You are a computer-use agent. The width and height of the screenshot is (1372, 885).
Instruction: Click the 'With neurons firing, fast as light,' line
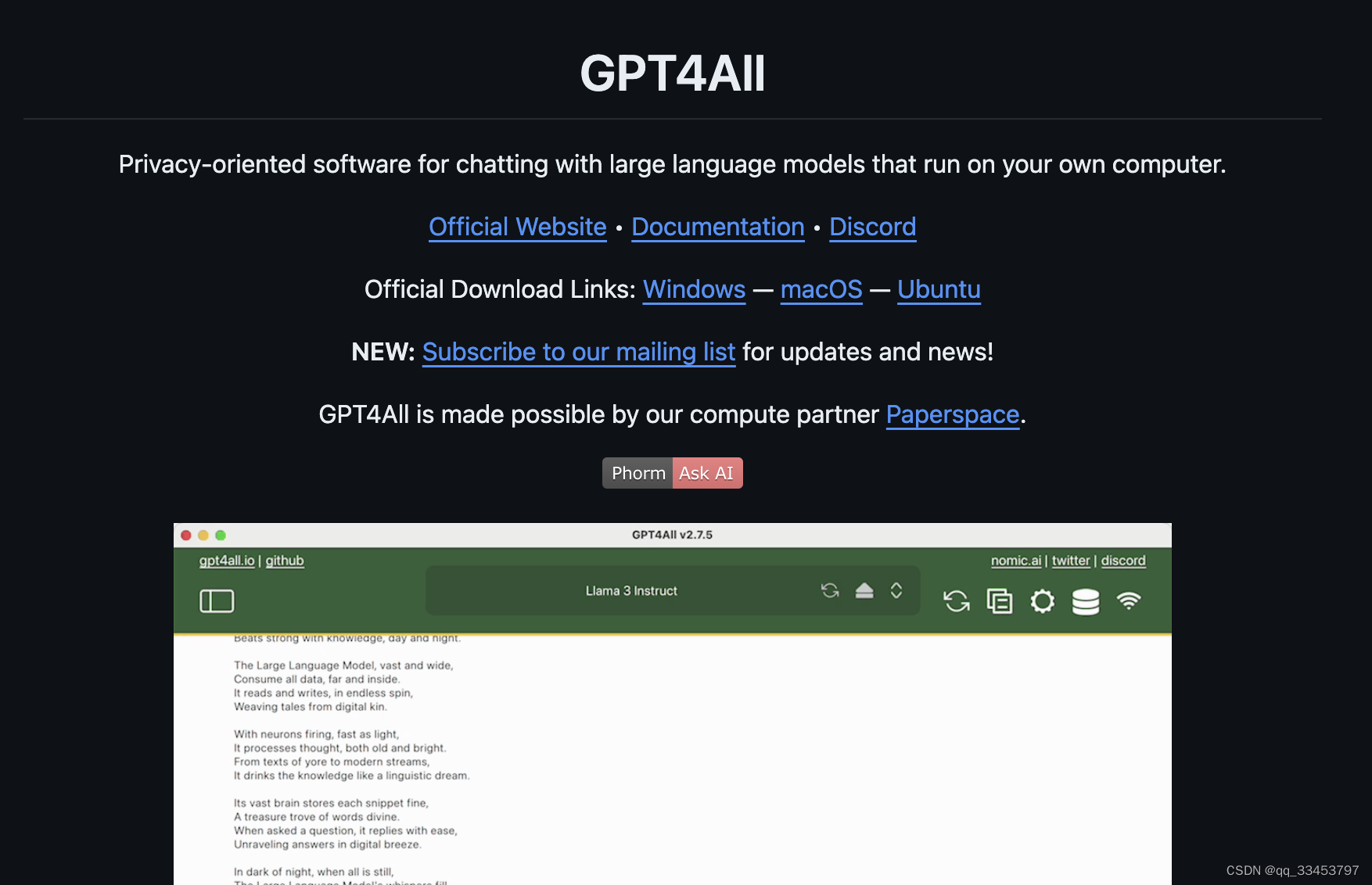pos(316,734)
